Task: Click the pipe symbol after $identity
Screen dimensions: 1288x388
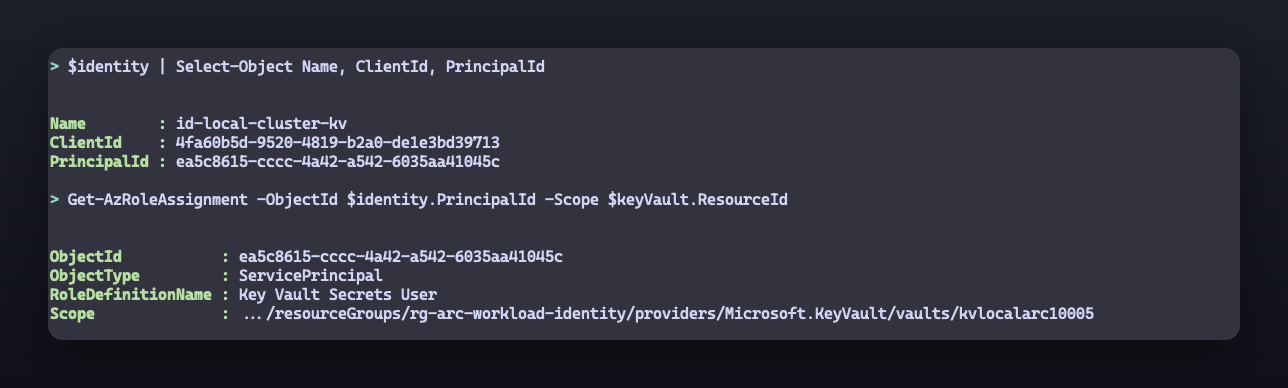Action: pos(162,67)
